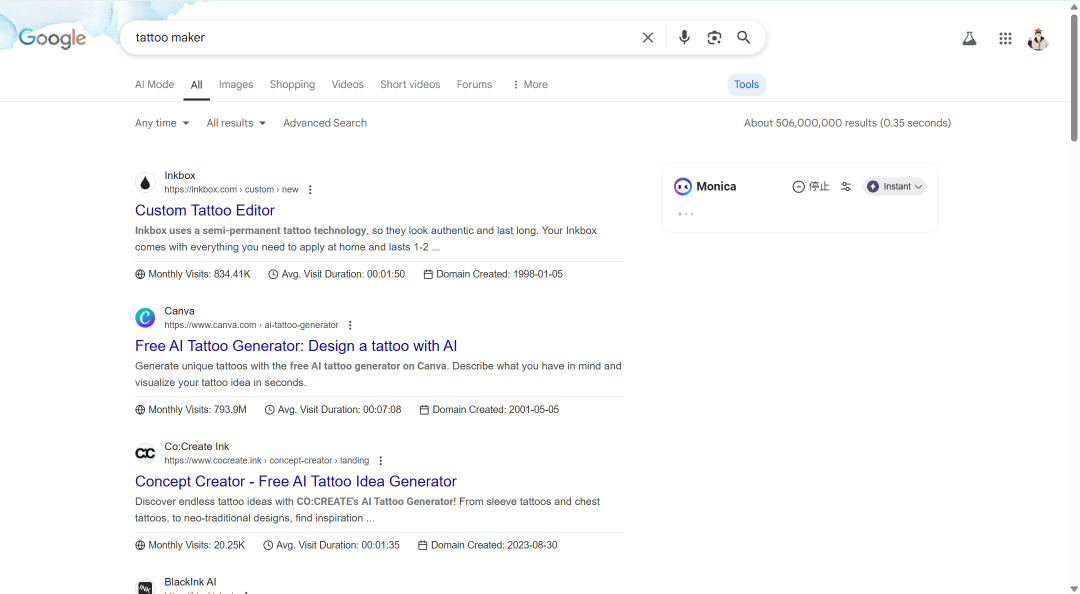Viewport: 1080px width, 594px height.
Task: Switch to Images tab
Action: point(236,84)
